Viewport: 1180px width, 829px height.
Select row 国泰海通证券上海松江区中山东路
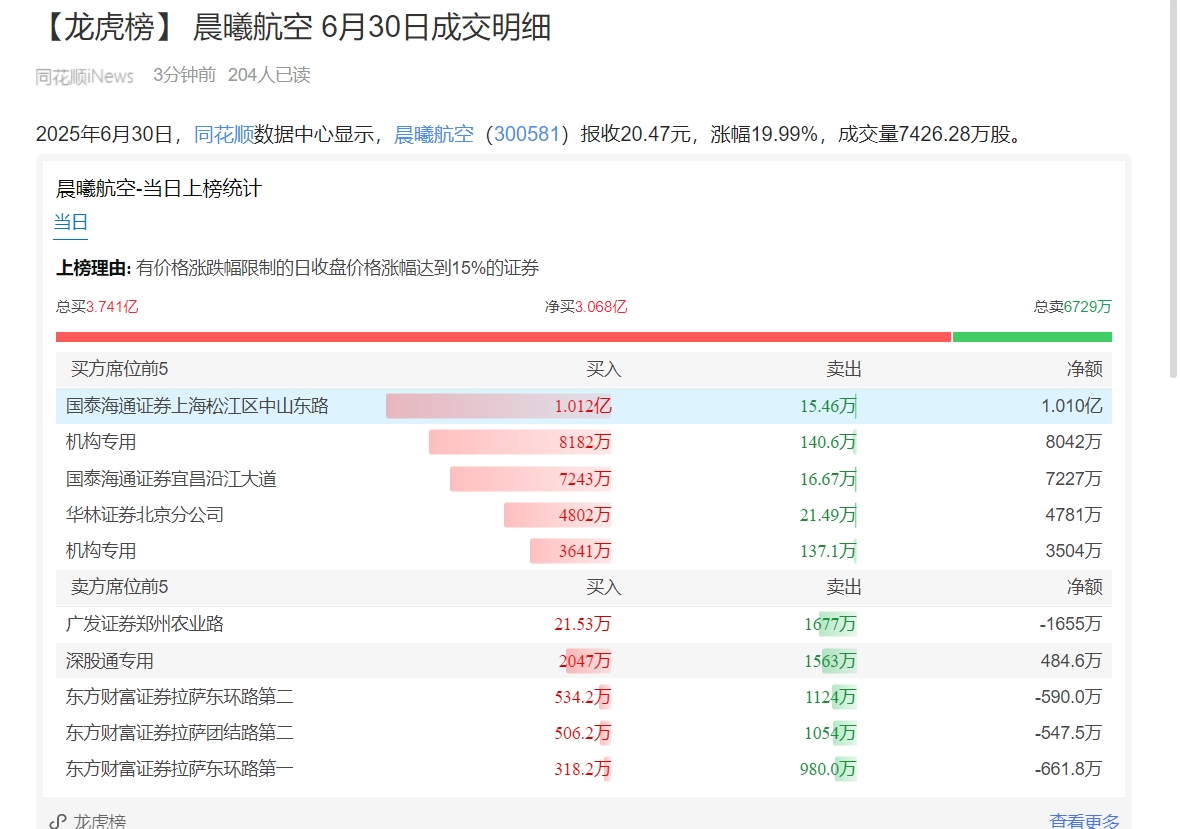[584, 406]
